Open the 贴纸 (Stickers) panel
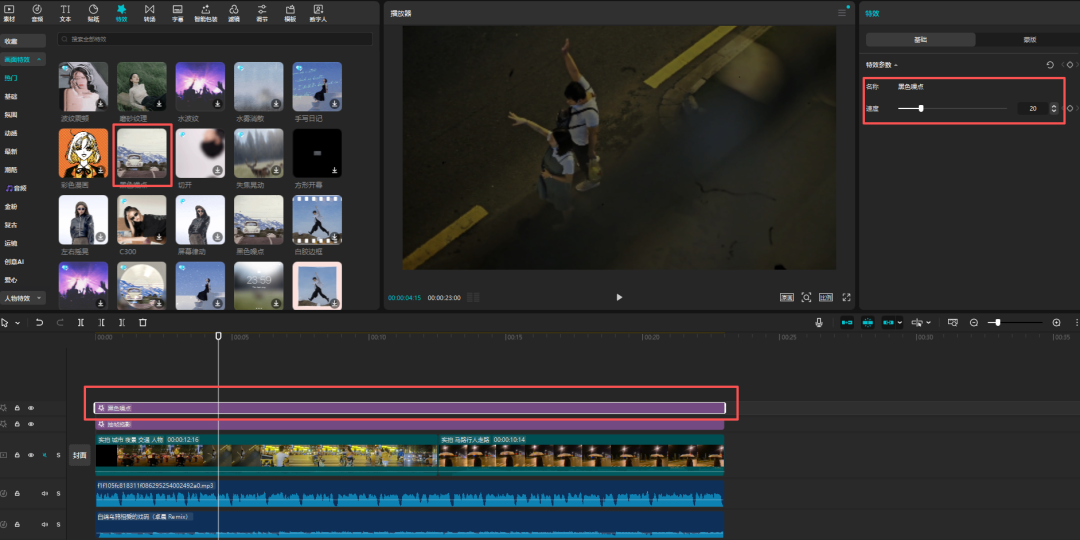The width and height of the screenshot is (1080, 540). point(93,12)
